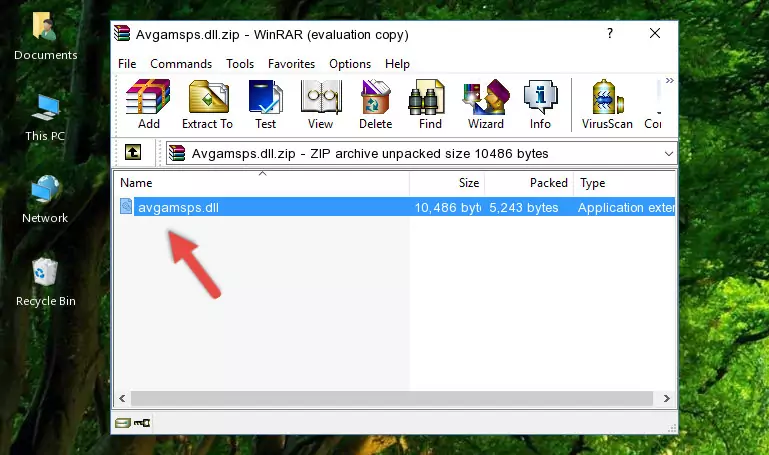Click horizontal scrollbar right arrow
This screenshot has width=769, height=455.
666,398
